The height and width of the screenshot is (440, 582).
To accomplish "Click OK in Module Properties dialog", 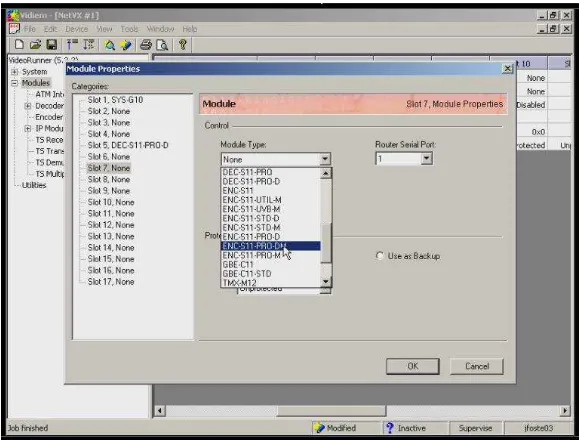I will pyautogui.click(x=413, y=366).
